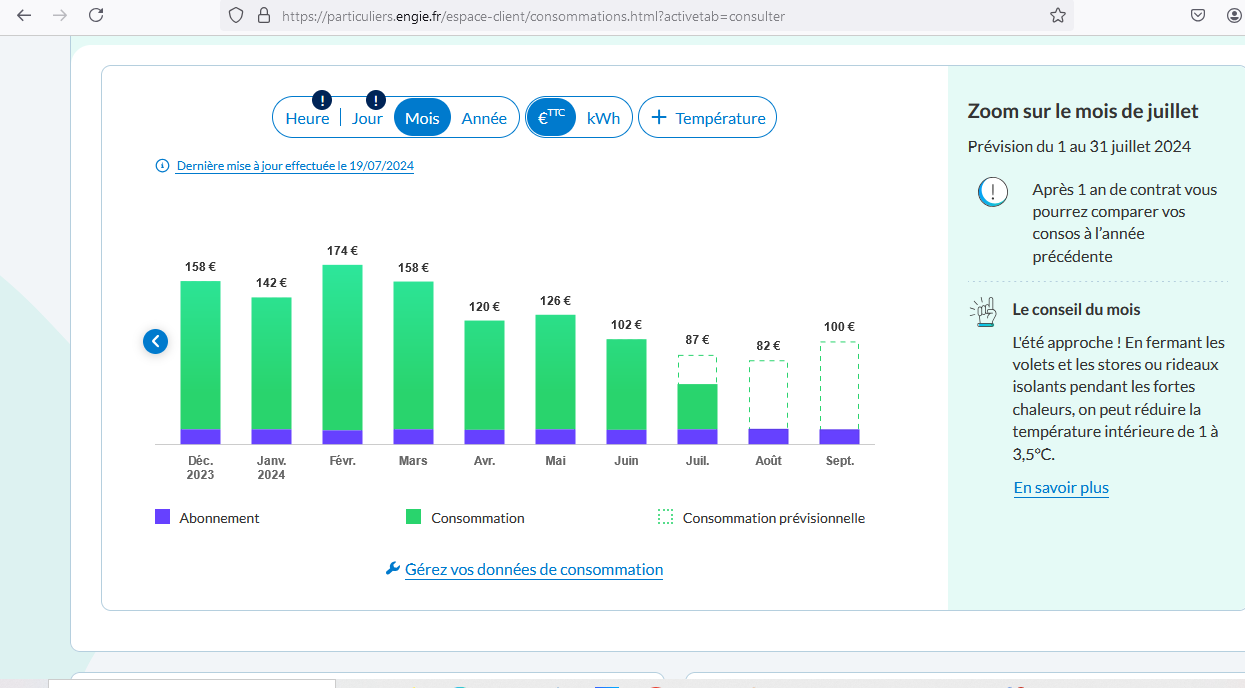Toggle the Température overlay button
This screenshot has width=1245, height=688.
707,117
